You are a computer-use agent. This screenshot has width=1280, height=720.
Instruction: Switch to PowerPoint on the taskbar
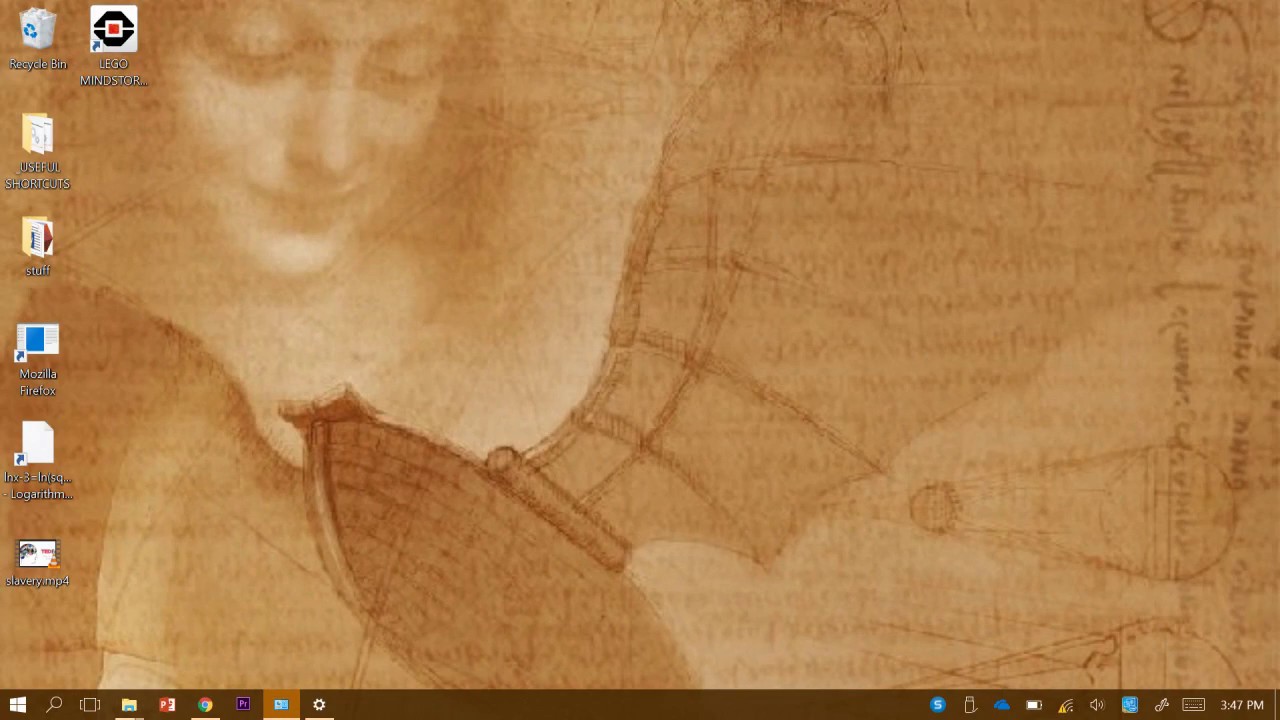[x=167, y=705]
